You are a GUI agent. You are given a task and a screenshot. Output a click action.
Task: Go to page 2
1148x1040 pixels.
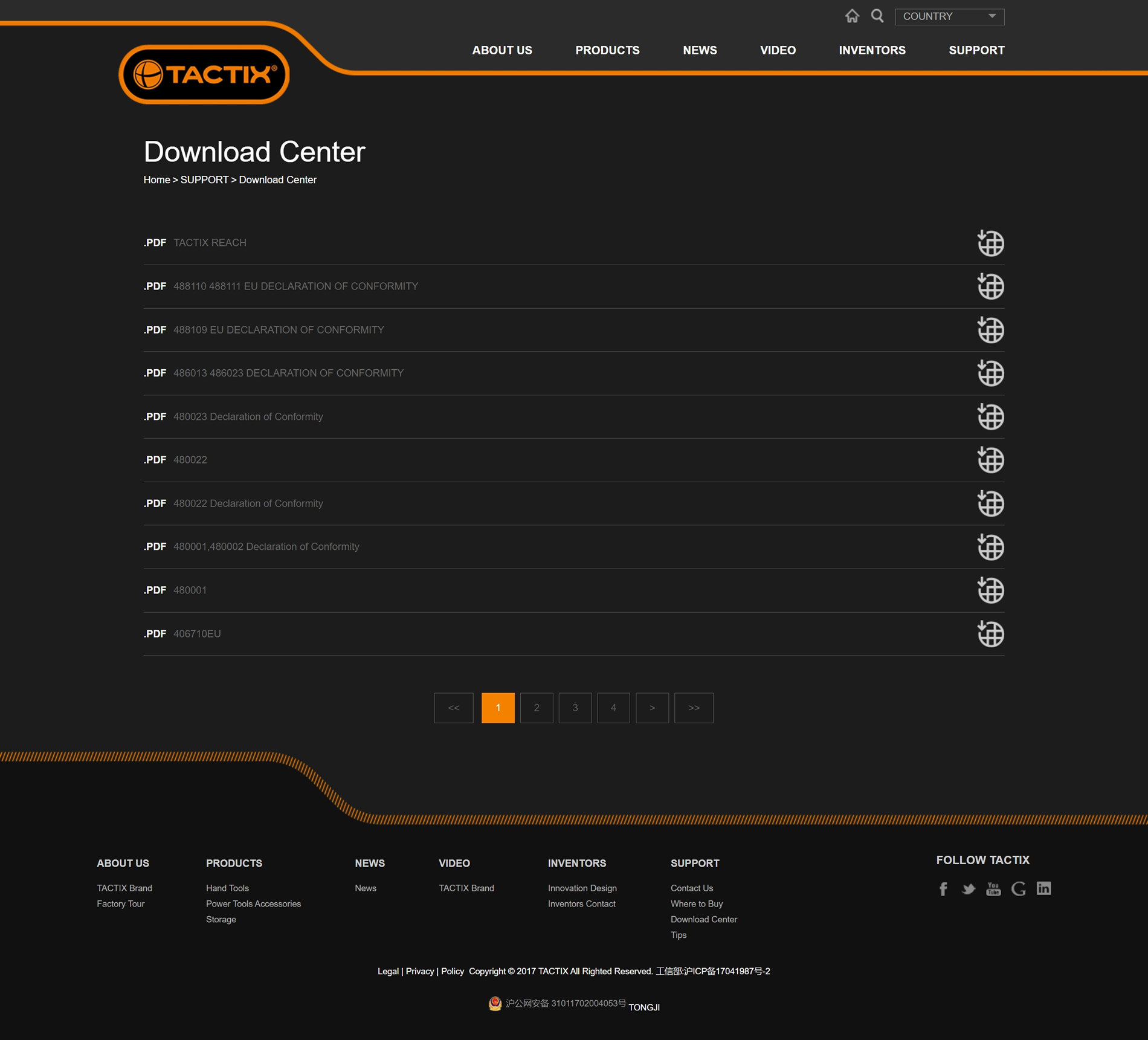(x=537, y=708)
